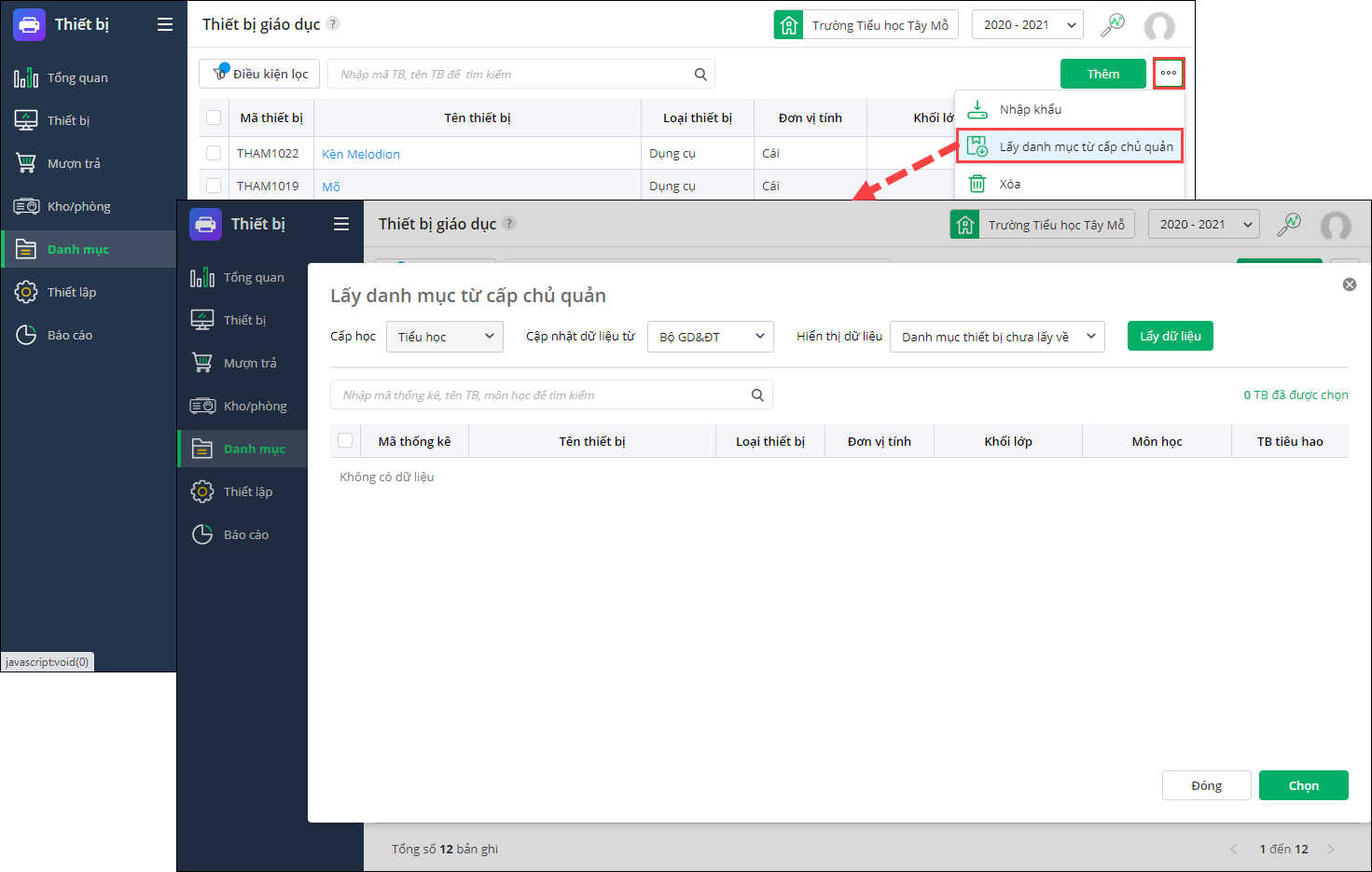Open the Kèn Melodion equipment link
The width and height of the screenshot is (1372, 872).
click(x=361, y=154)
